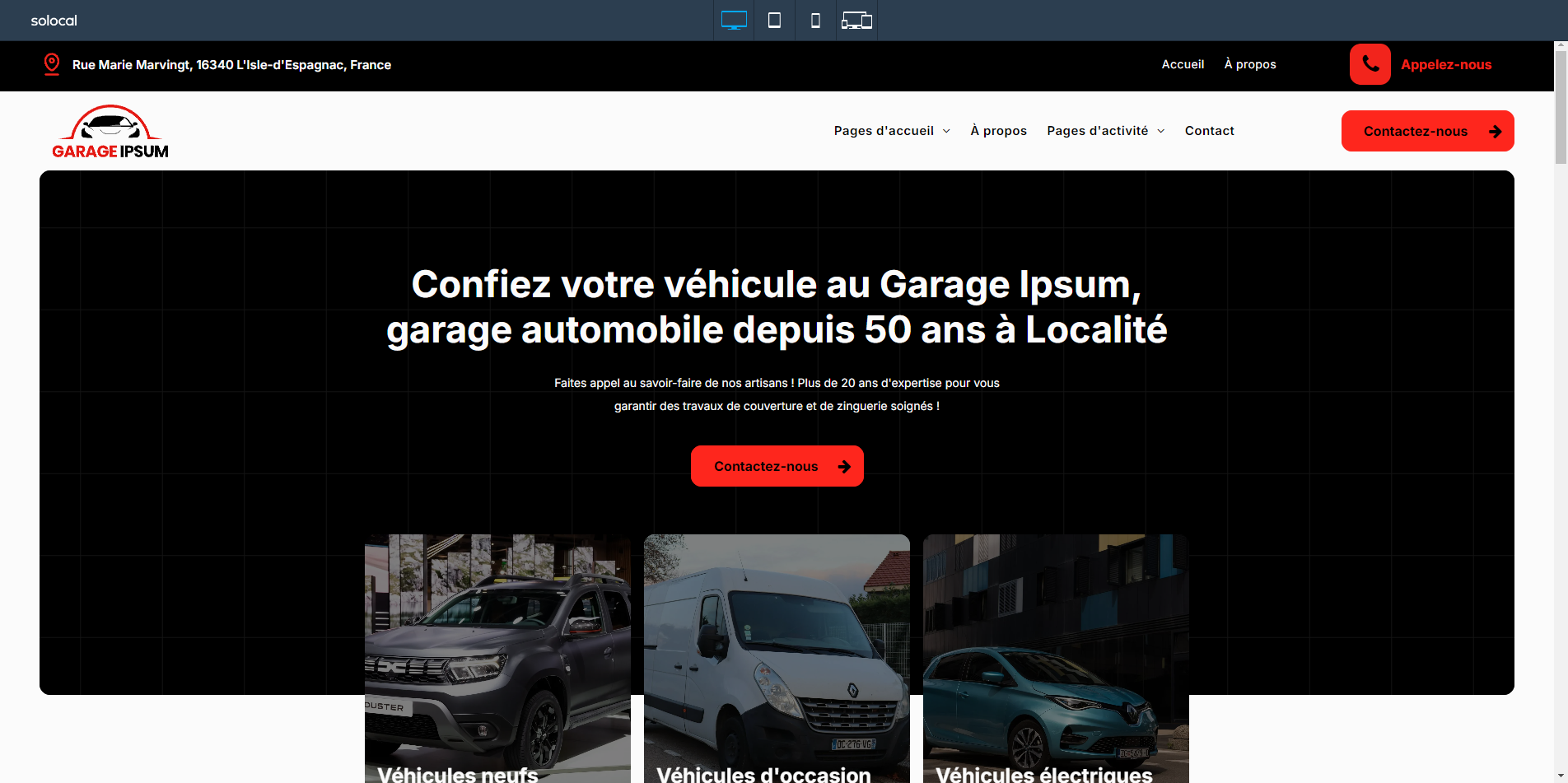Open multi-device responsive preview
Viewport: 1568px width, 783px height.
click(856, 21)
